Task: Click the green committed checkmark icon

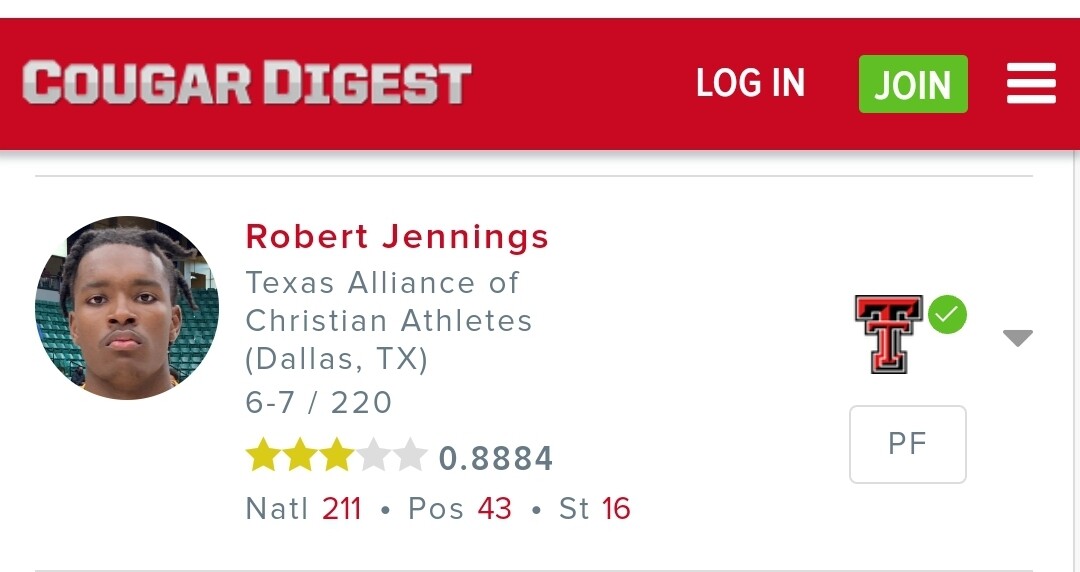Action: [x=947, y=314]
